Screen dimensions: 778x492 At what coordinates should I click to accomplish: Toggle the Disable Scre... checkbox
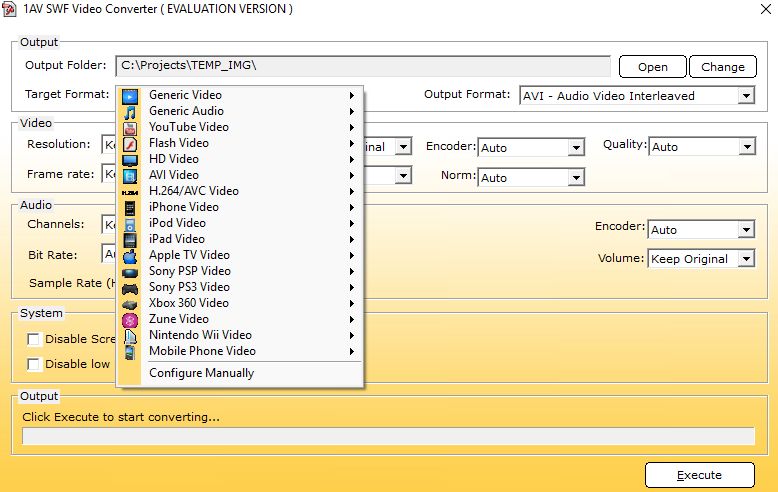tap(34, 339)
